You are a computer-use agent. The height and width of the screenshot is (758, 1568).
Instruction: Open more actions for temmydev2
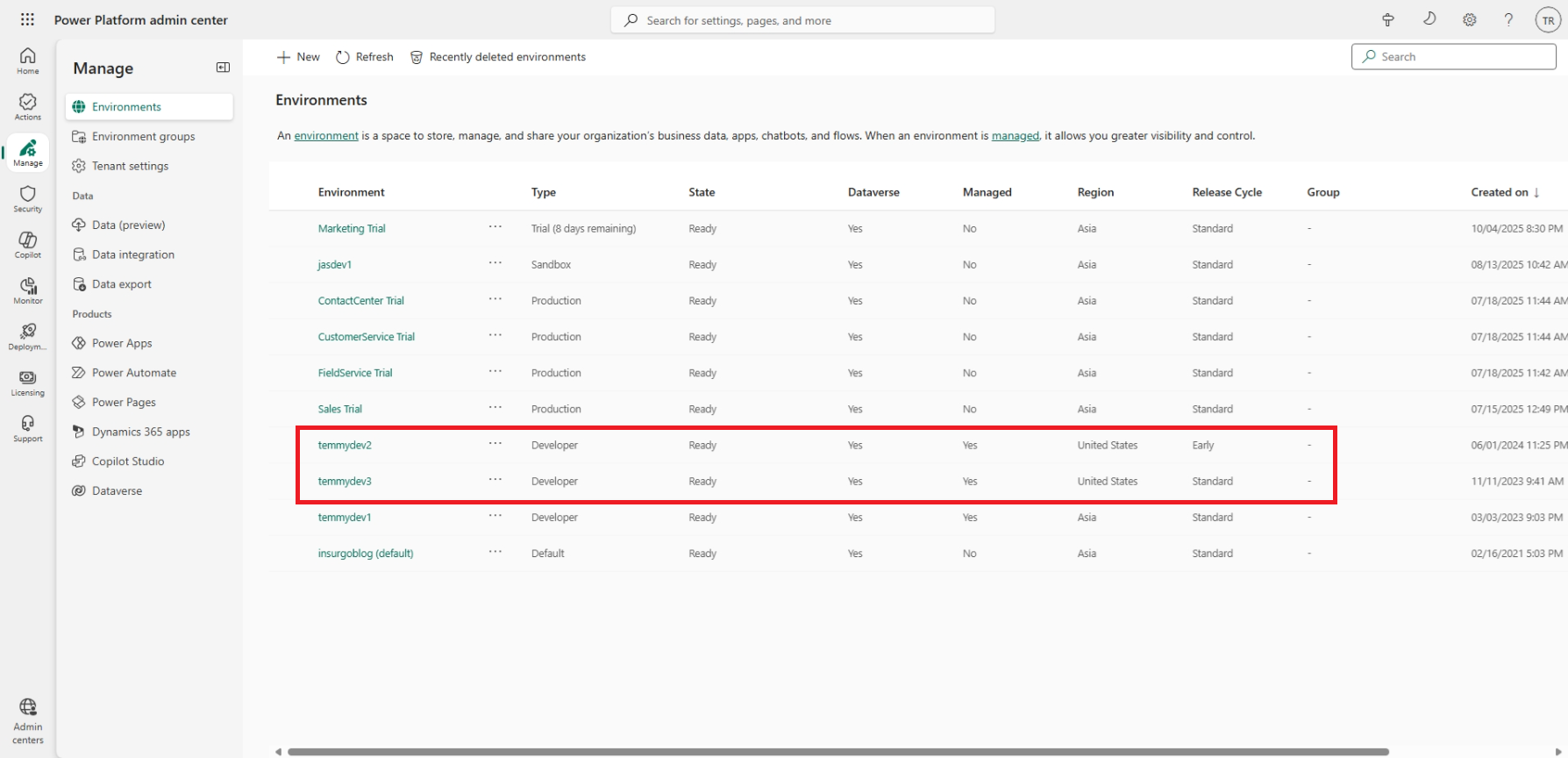tap(495, 444)
